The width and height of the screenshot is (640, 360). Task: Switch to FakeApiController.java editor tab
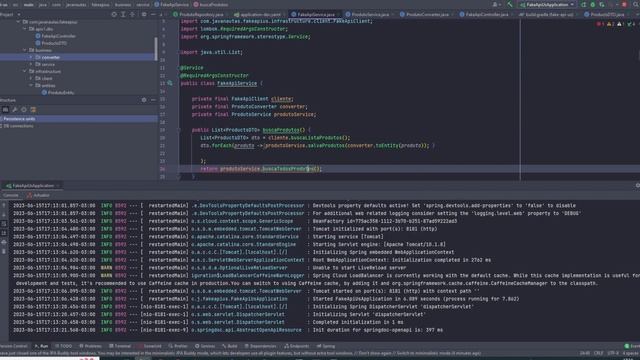point(484,14)
